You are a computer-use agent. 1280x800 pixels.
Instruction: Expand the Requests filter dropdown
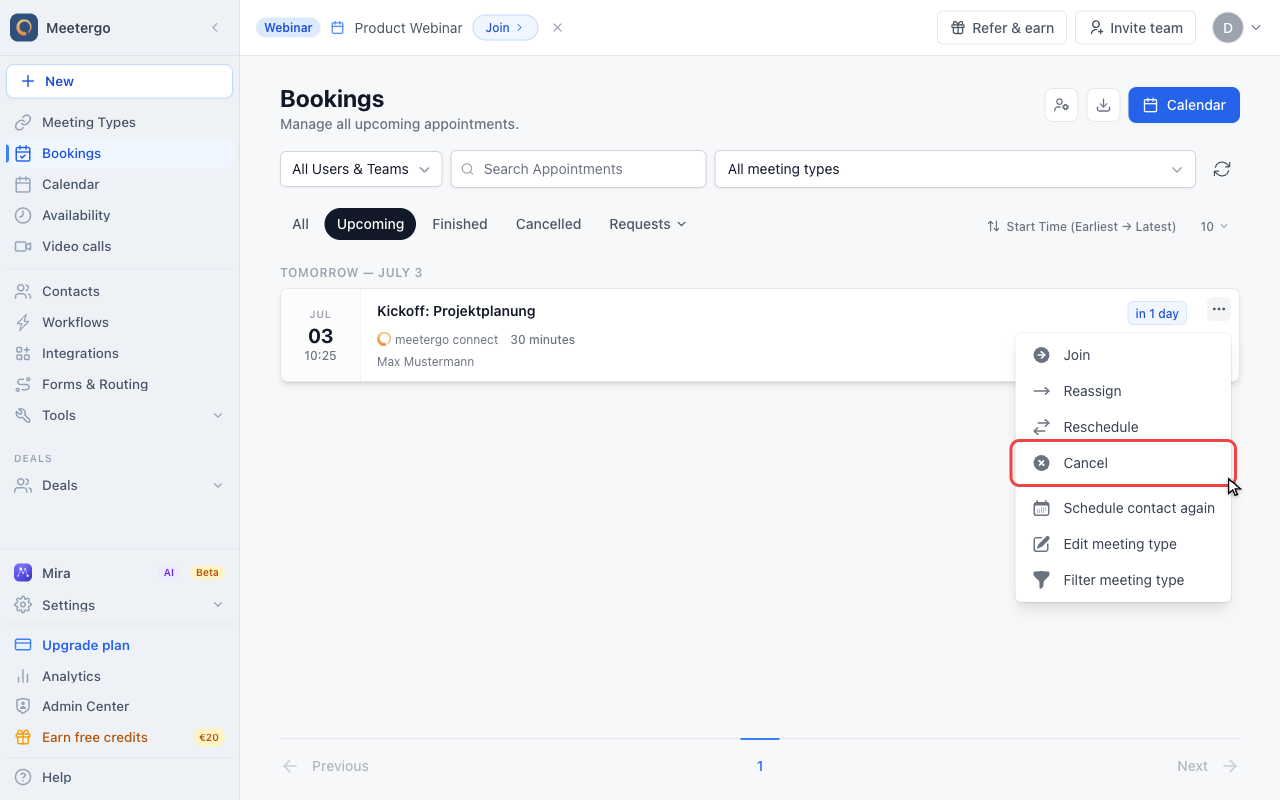pyautogui.click(x=647, y=224)
